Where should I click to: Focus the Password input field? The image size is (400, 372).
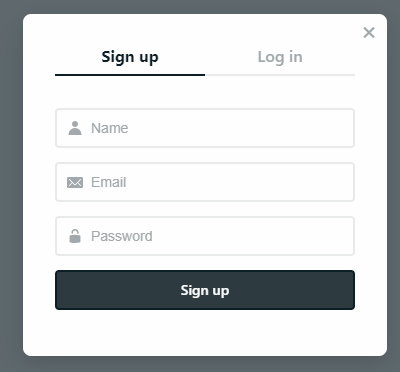pos(205,236)
